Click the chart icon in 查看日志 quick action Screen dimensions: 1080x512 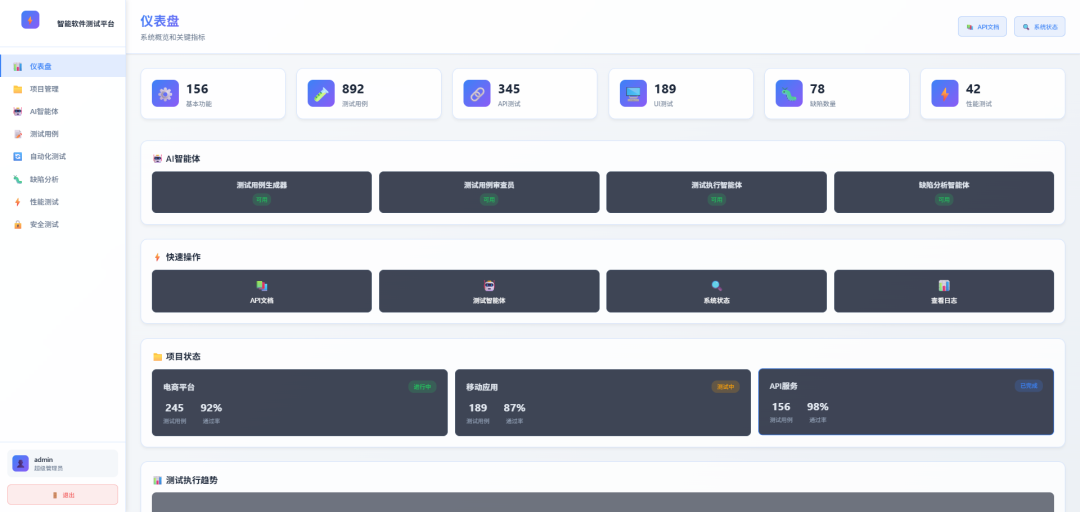[944, 285]
